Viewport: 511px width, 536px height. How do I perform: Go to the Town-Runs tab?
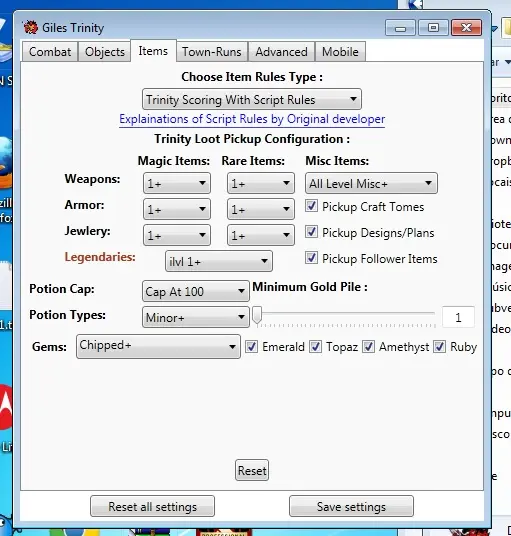click(x=212, y=52)
